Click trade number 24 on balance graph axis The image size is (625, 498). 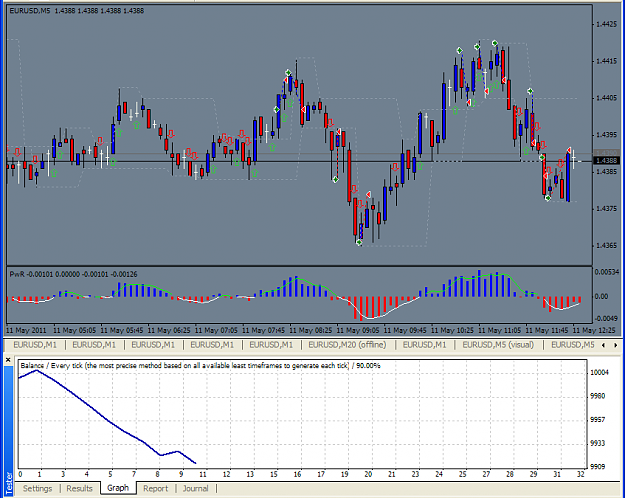[x=439, y=474]
